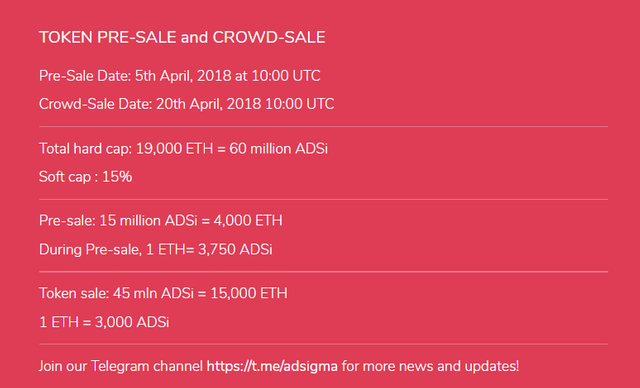The height and width of the screenshot is (388, 640).
Task: Click the divider above the Token sale line
Action: click(324, 272)
